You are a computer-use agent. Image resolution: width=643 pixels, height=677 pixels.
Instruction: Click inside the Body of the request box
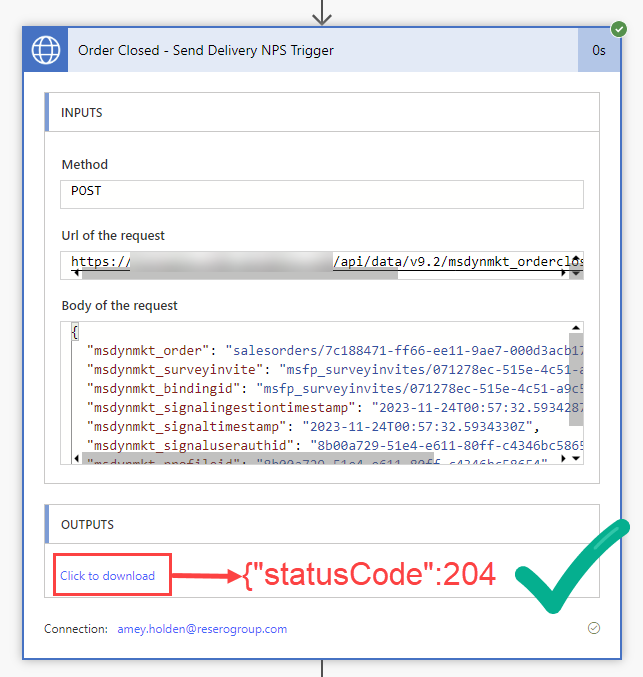pos(322,393)
